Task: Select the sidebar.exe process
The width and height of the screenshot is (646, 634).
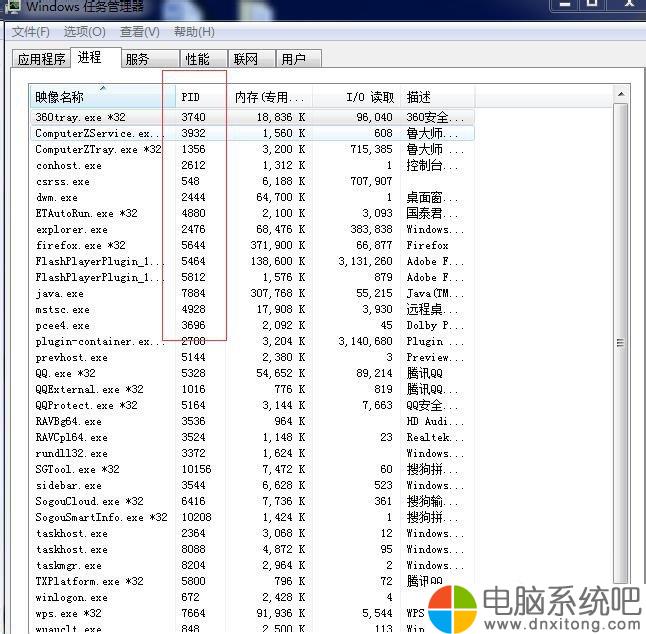Action: [x=252, y=486]
